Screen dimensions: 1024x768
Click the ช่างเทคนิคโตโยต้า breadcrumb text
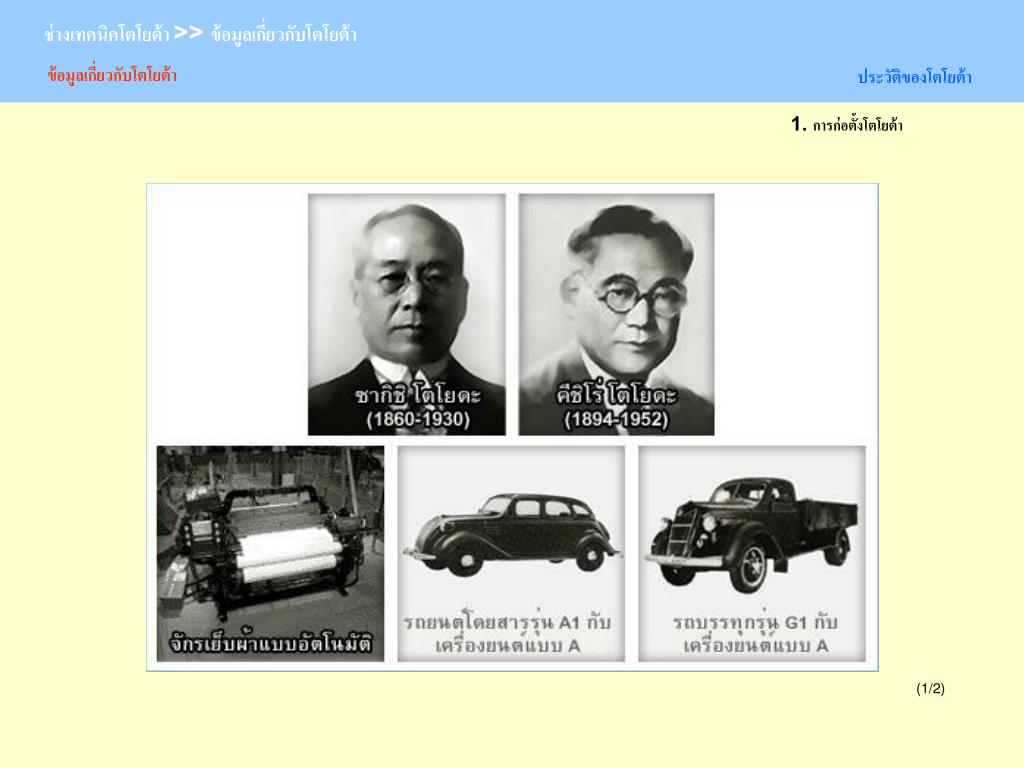[x=107, y=34]
